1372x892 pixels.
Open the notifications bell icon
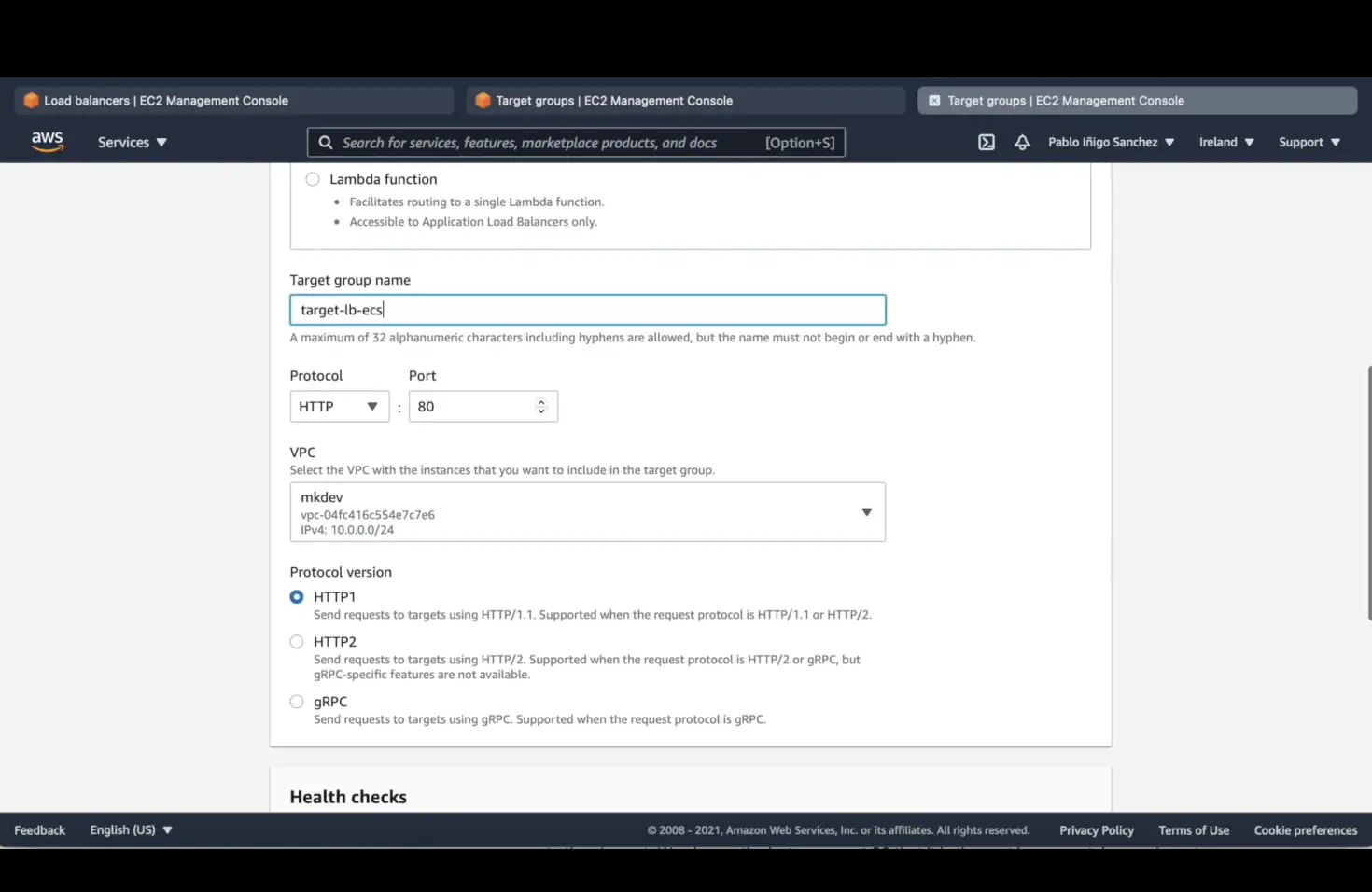click(1022, 142)
